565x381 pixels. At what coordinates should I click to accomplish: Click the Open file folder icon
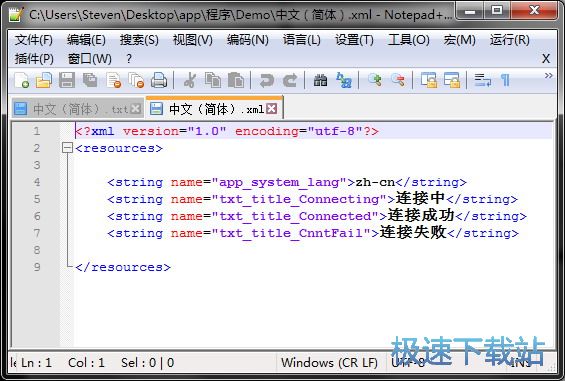pos(44,80)
